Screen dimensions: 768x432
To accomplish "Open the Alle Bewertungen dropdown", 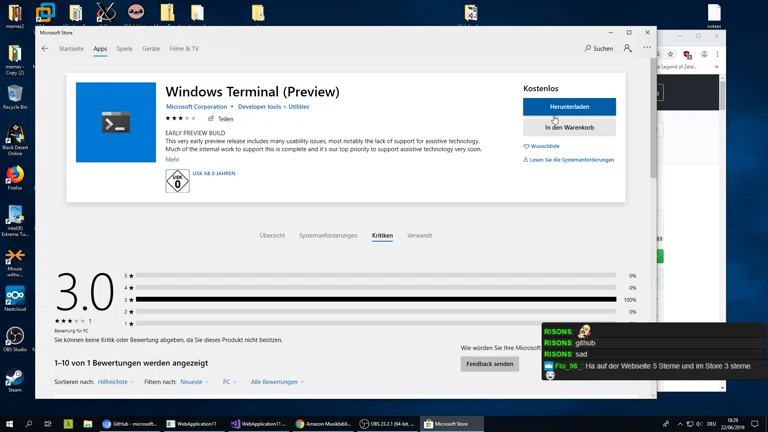I will click(277, 382).
